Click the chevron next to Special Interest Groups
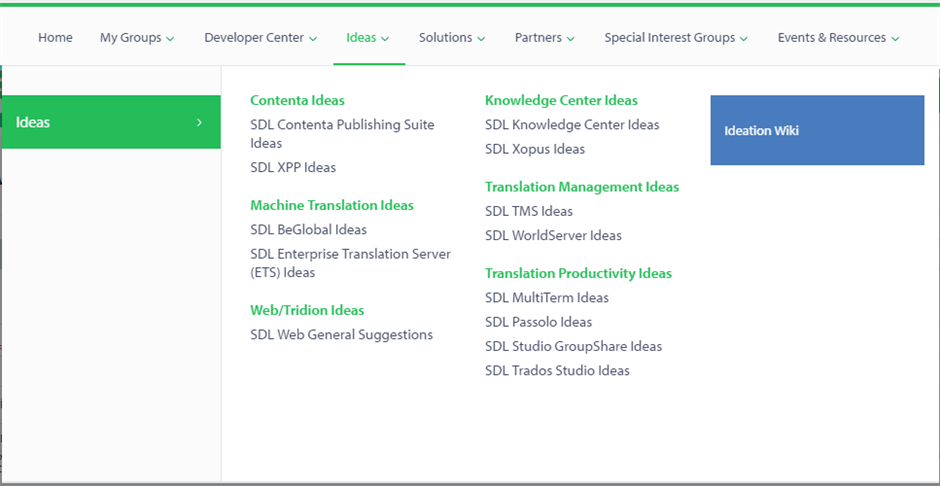The width and height of the screenshot is (940, 486). (x=743, y=39)
